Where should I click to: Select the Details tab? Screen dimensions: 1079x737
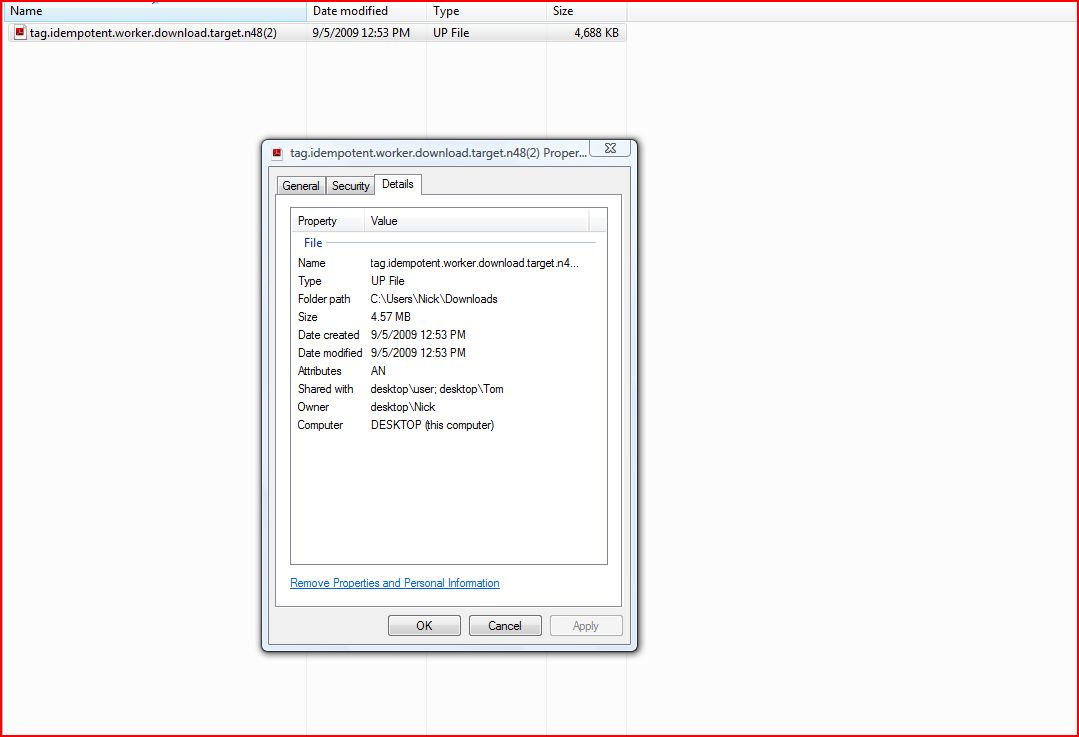coord(398,184)
